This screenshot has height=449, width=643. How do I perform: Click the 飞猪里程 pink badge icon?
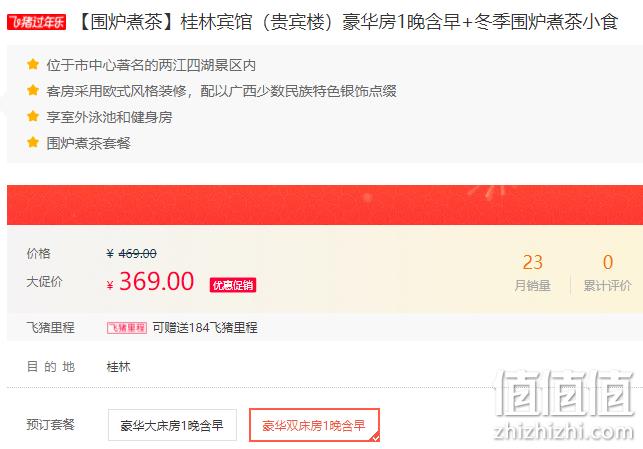point(127,328)
